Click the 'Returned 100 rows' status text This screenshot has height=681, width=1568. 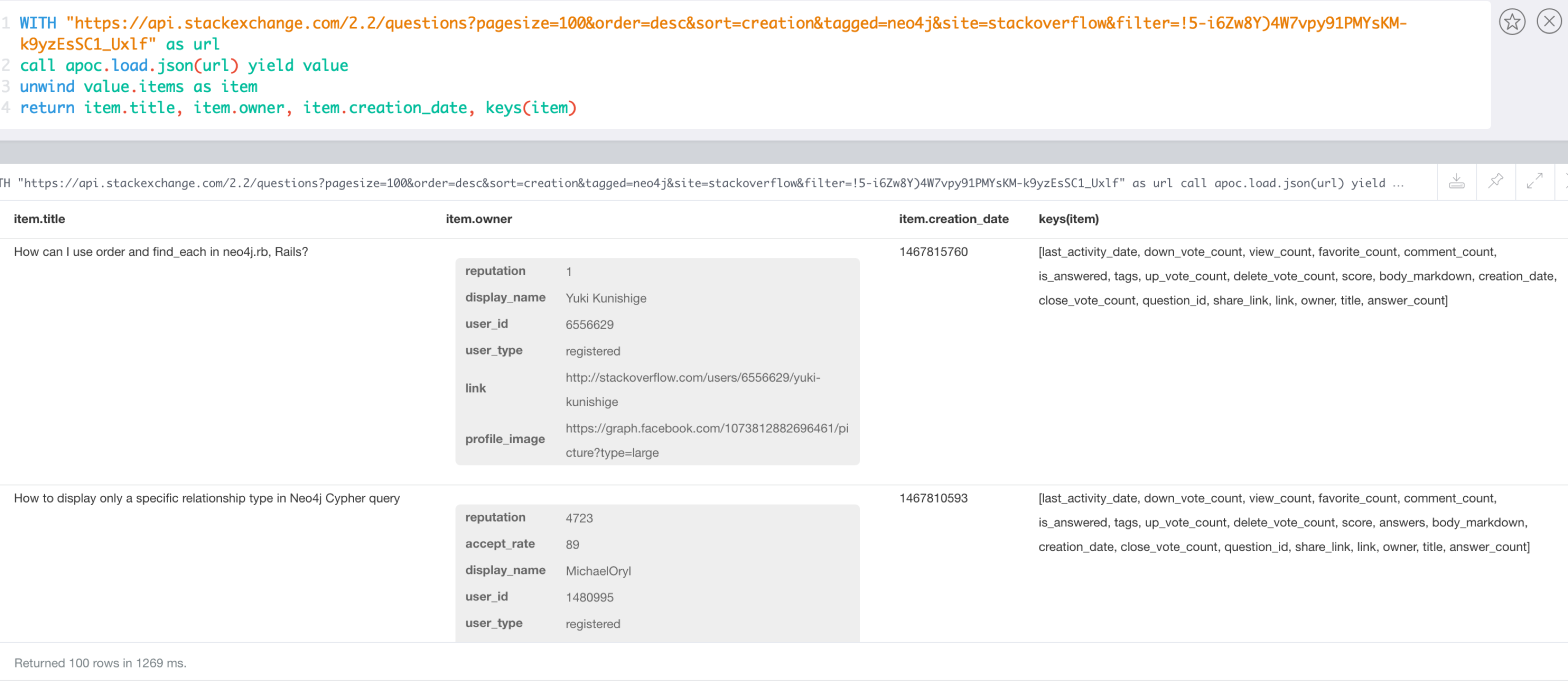[x=100, y=662]
